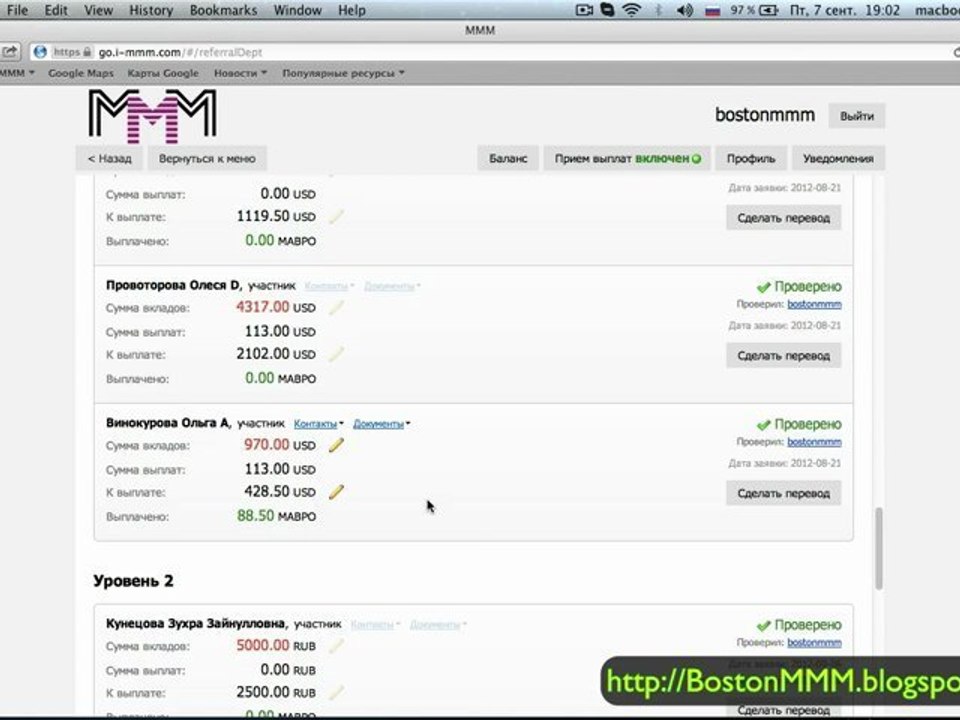Click pencil icon next to 1119.50 USD
This screenshot has width=960, height=720.
click(336, 217)
